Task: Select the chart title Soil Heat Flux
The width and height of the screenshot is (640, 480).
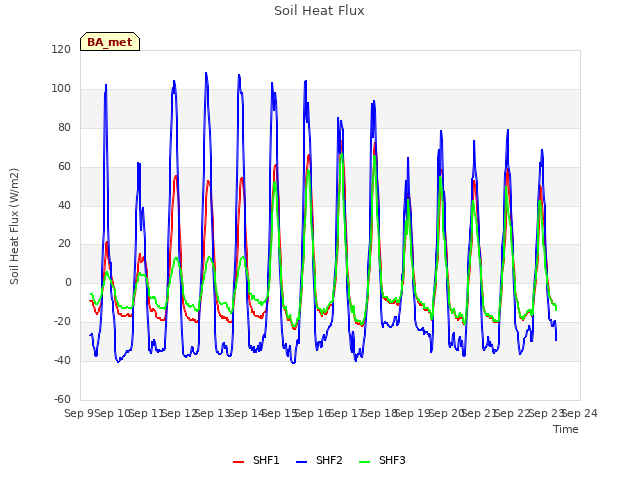Action: (319, 11)
